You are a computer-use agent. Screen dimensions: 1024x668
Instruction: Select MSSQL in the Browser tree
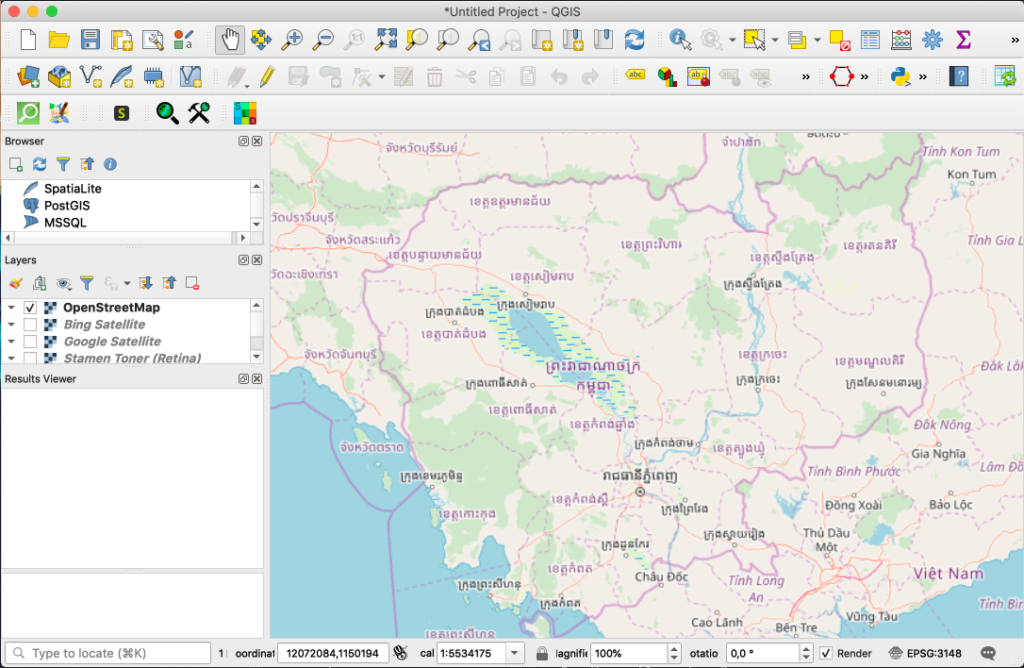(65, 223)
